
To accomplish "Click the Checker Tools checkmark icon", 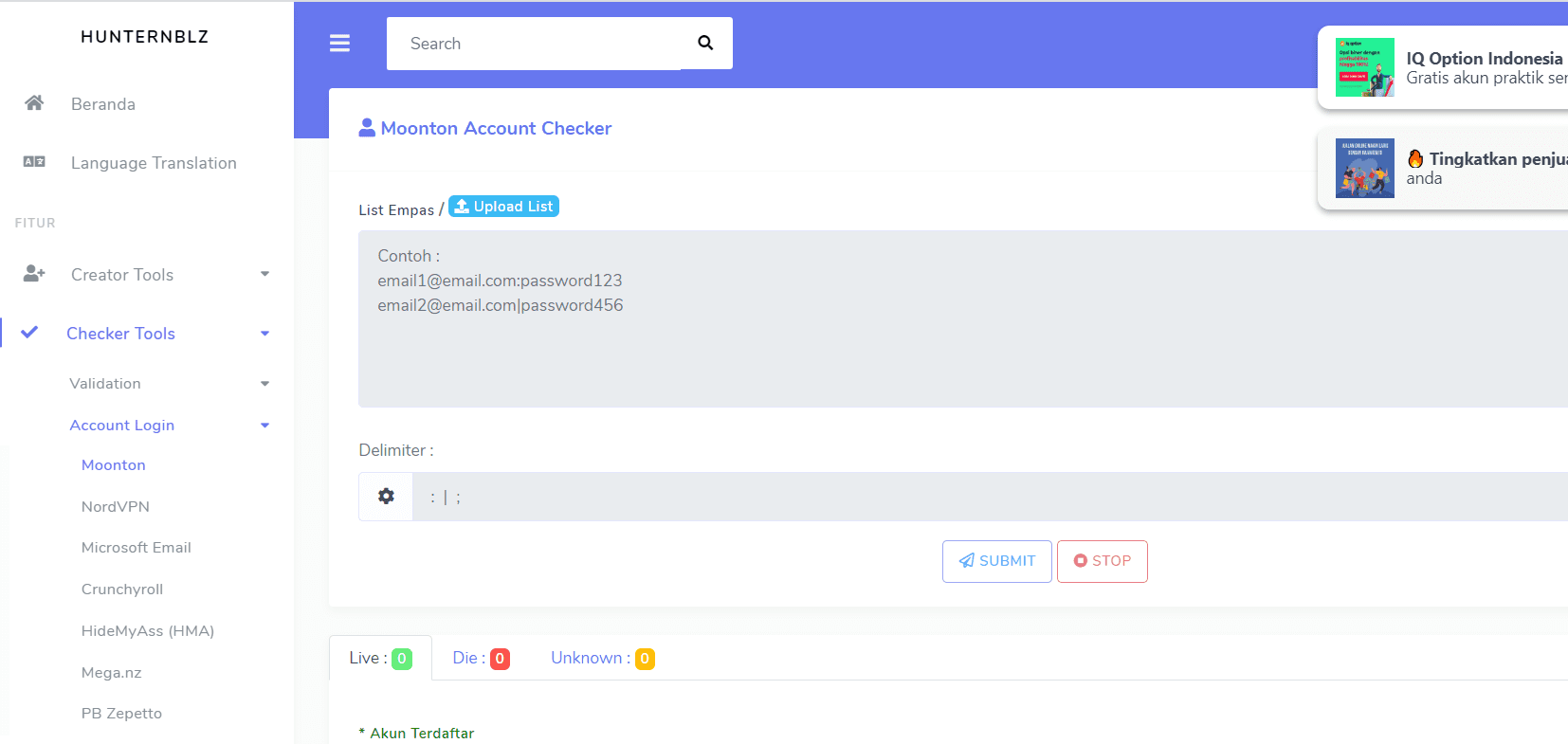I will click(x=29, y=333).
